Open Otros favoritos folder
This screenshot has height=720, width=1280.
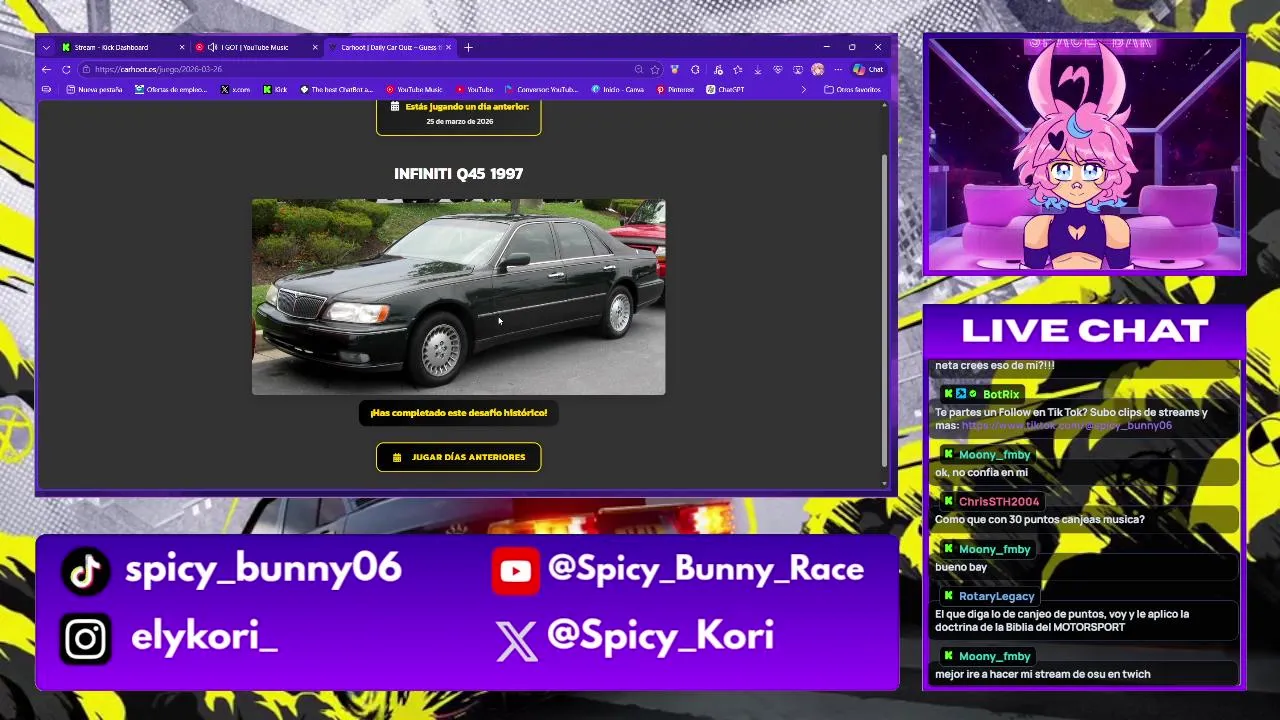click(x=852, y=89)
